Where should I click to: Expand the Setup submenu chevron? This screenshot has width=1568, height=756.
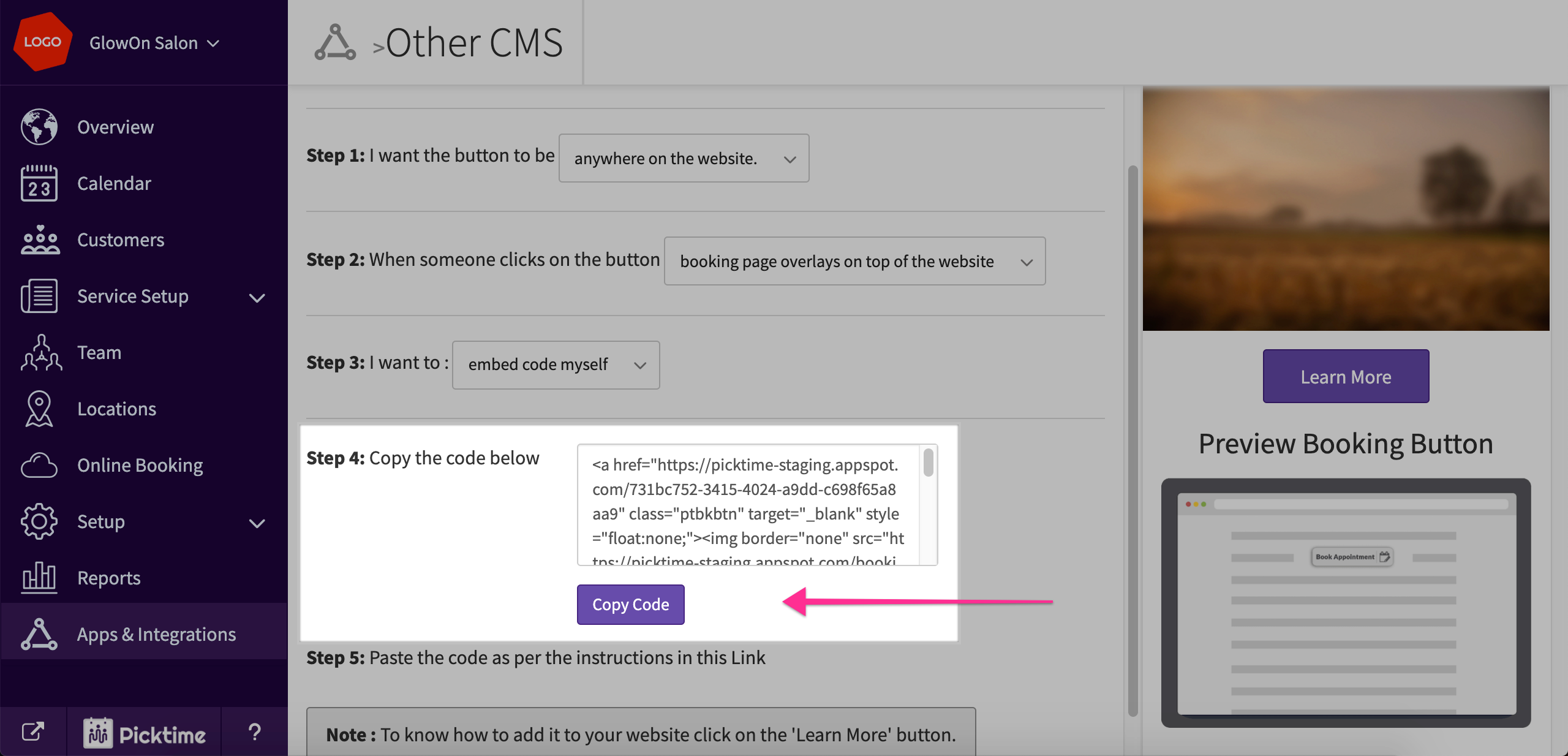click(x=257, y=523)
